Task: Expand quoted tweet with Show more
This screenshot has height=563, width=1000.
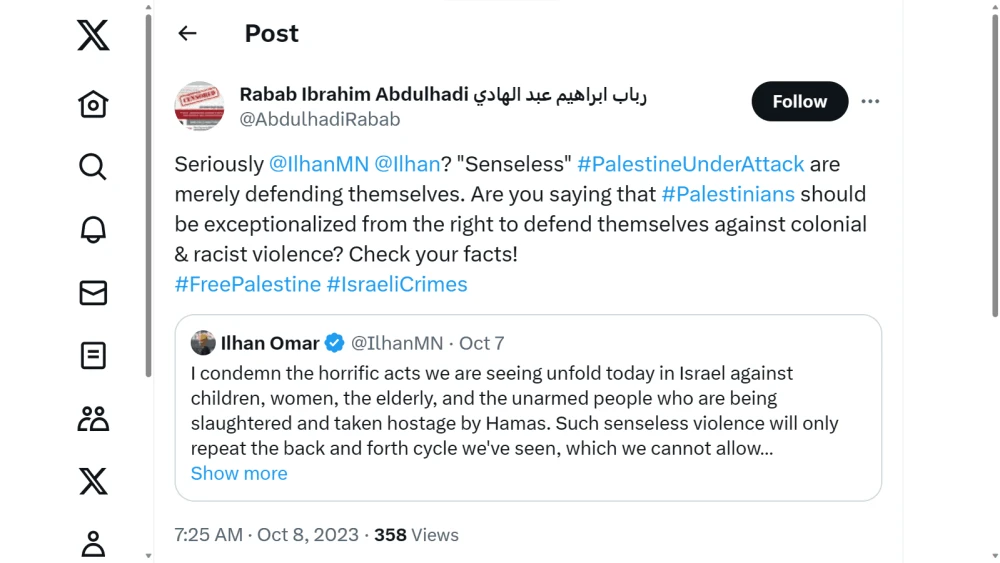Action: click(x=239, y=473)
